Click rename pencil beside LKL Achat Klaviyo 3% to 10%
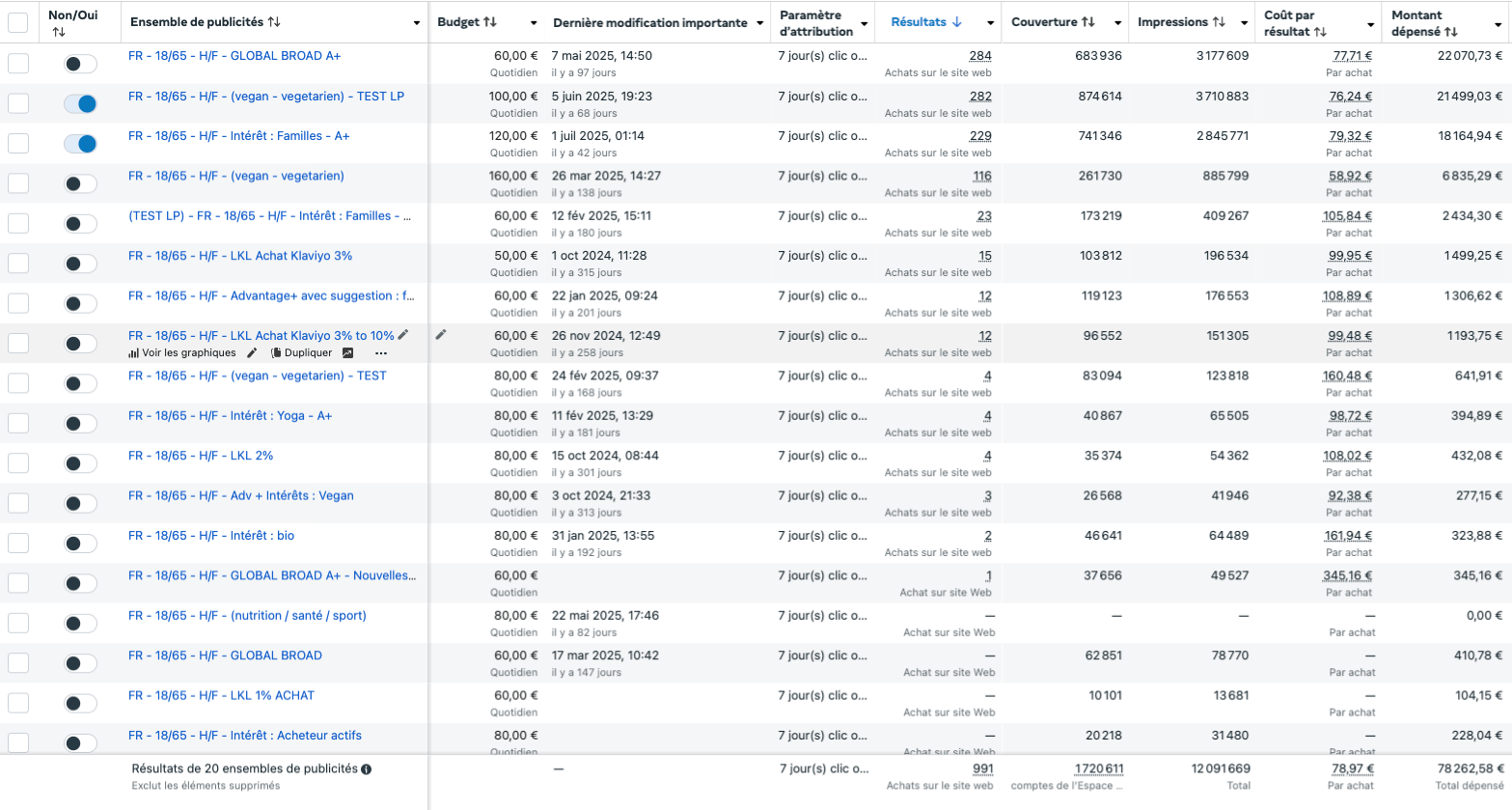Screen dimensions: 1512x810 pyautogui.click(x=403, y=335)
